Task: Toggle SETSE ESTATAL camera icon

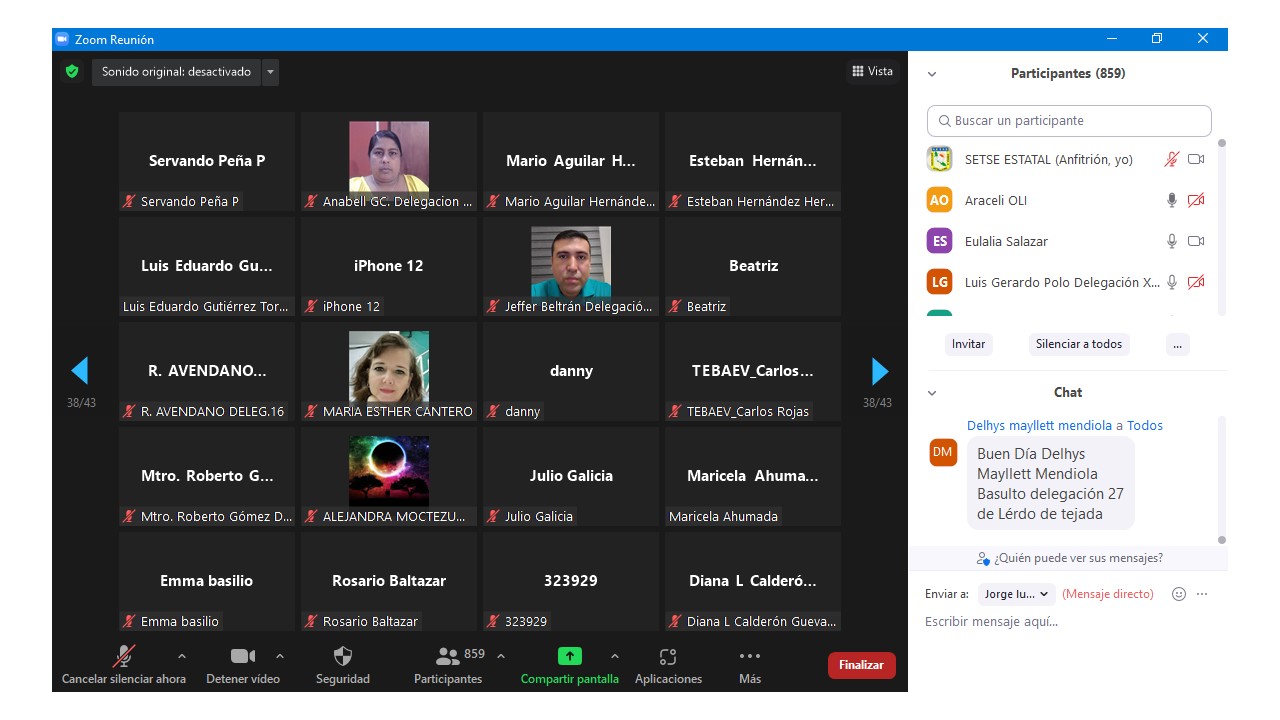Action: tap(1196, 159)
